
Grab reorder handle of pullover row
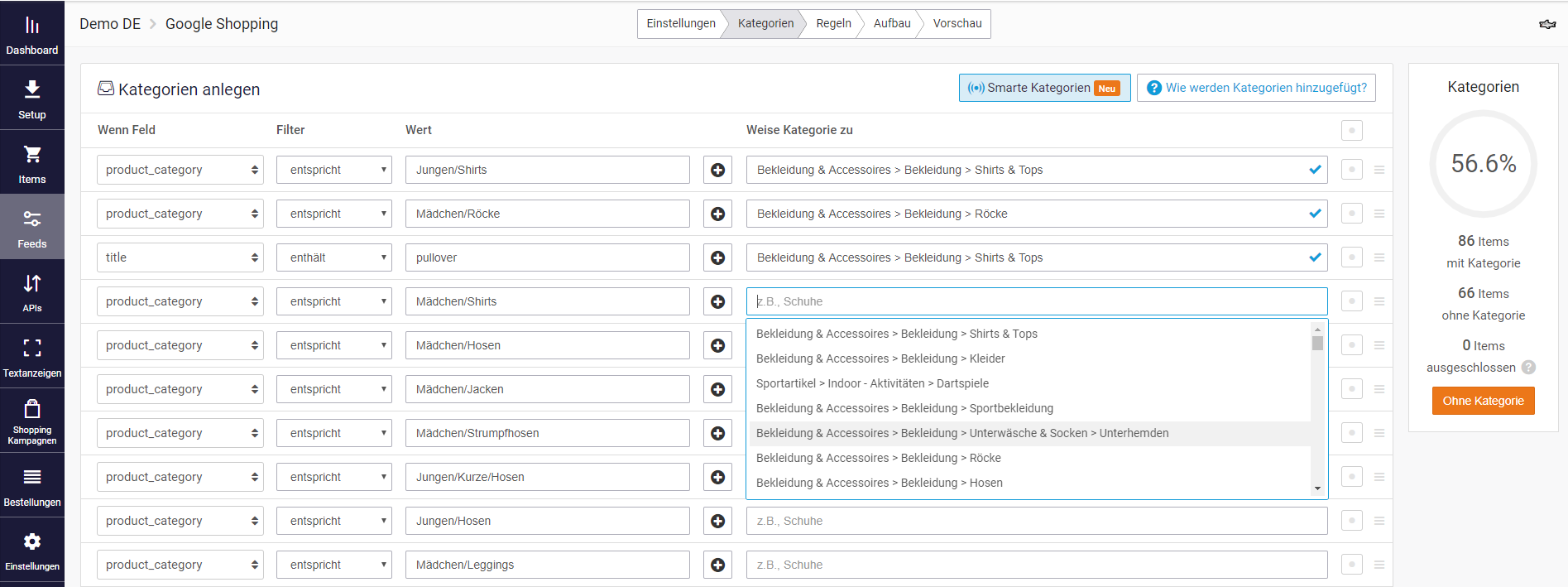(x=1379, y=257)
